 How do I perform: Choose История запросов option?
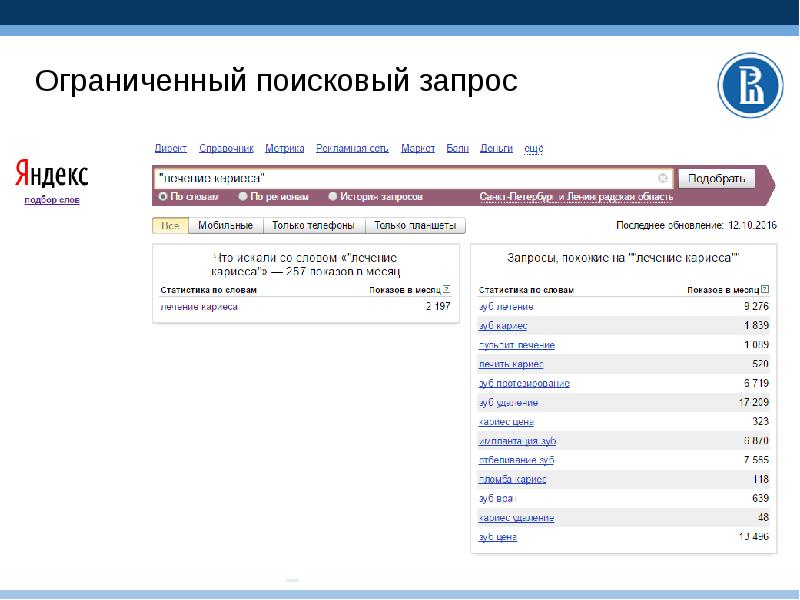pyautogui.click(x=333, y=194)
